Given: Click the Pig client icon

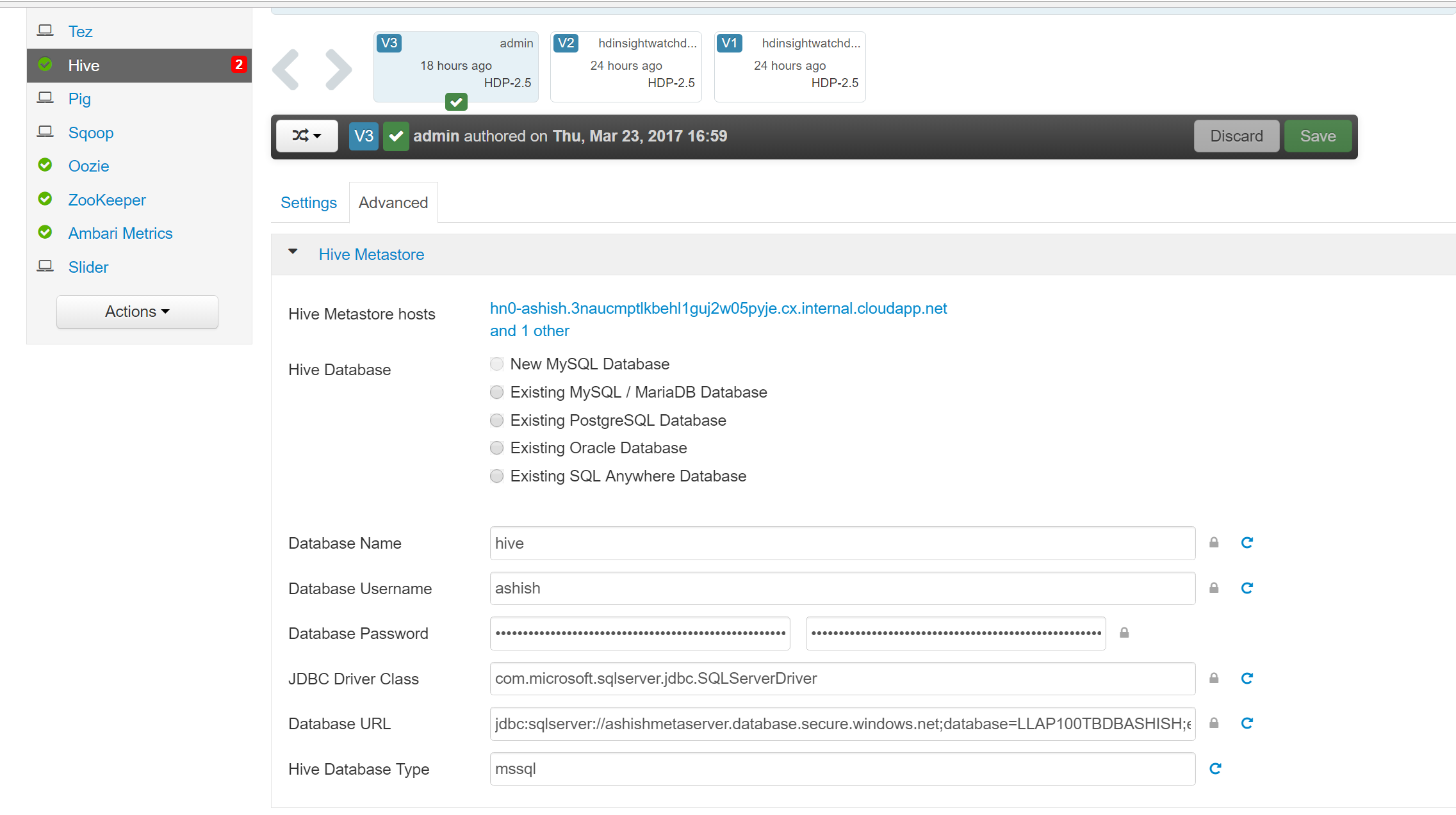Looking at the screenshot, I should point(45,97).
